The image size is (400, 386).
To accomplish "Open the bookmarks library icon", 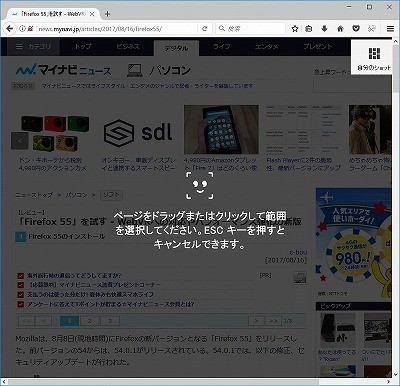I will (309, 29).
